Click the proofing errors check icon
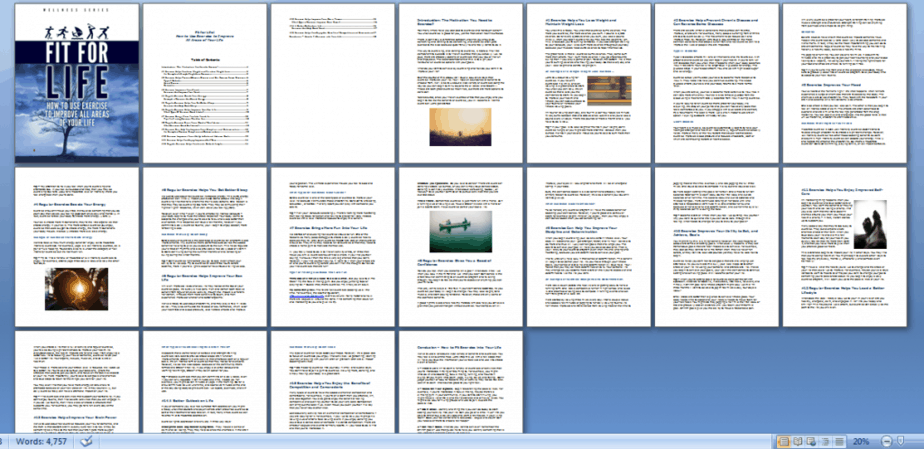The width and height of the screenshot is (924, 449). click(86, 441)
